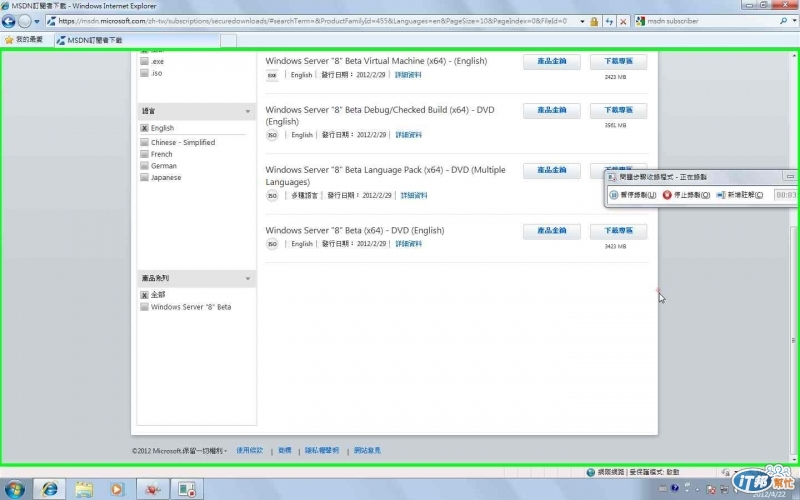Viewport: 800px width, 500px height.
Task: Click Internet zone status bar indicator
Action: coord(633,472)
